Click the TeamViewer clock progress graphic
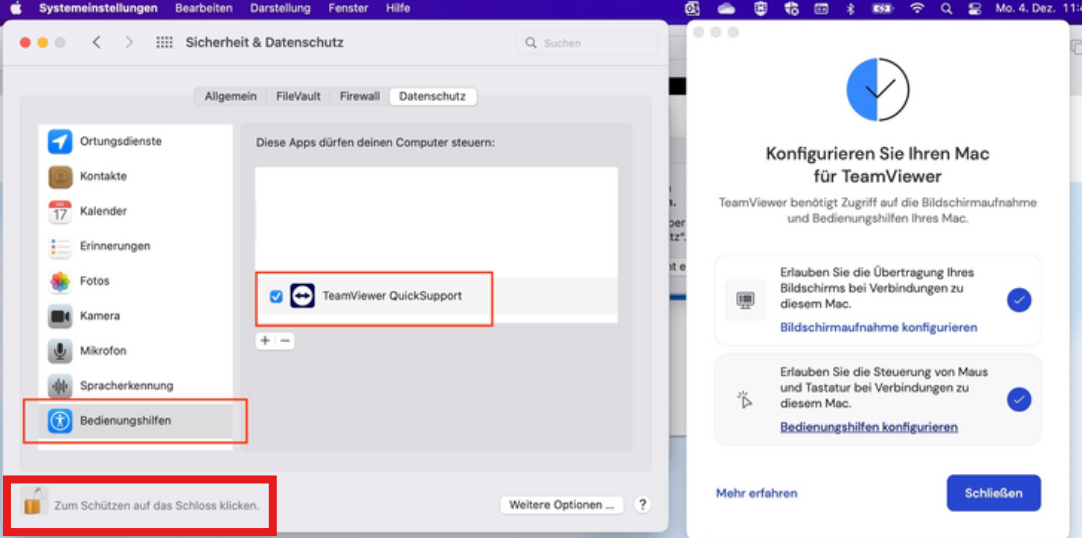This screenshot has width=1082, height=538. [x=878, y=90]
